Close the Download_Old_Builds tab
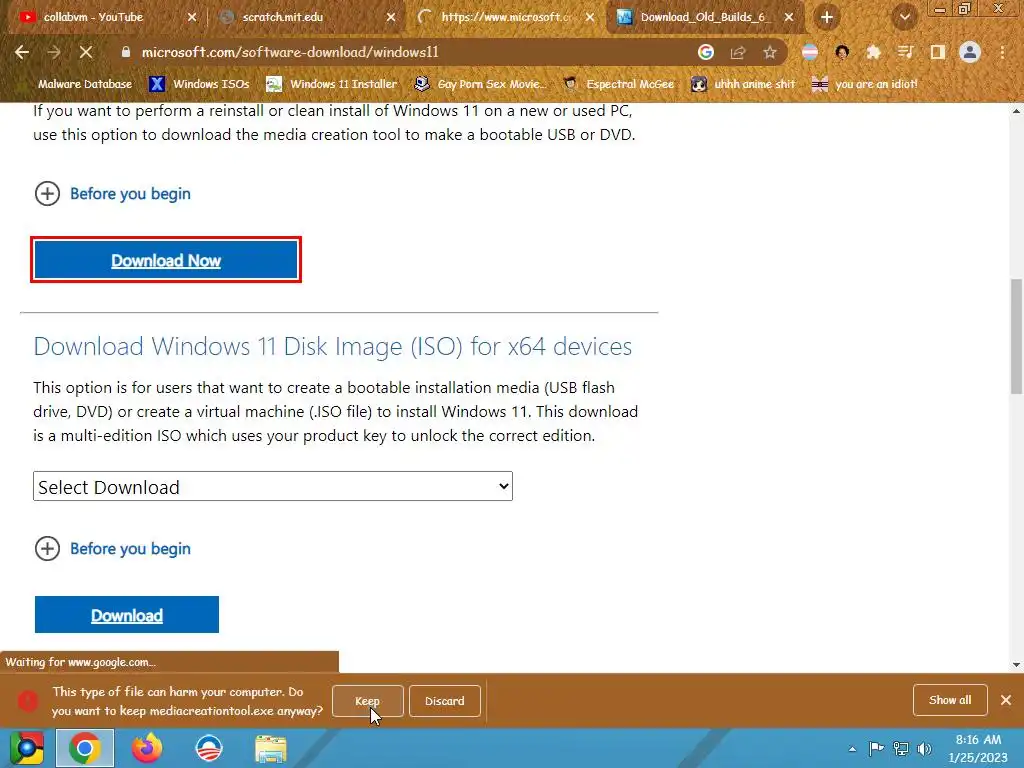This screenshot has height=768, width=1024. [x=789, y=17]
